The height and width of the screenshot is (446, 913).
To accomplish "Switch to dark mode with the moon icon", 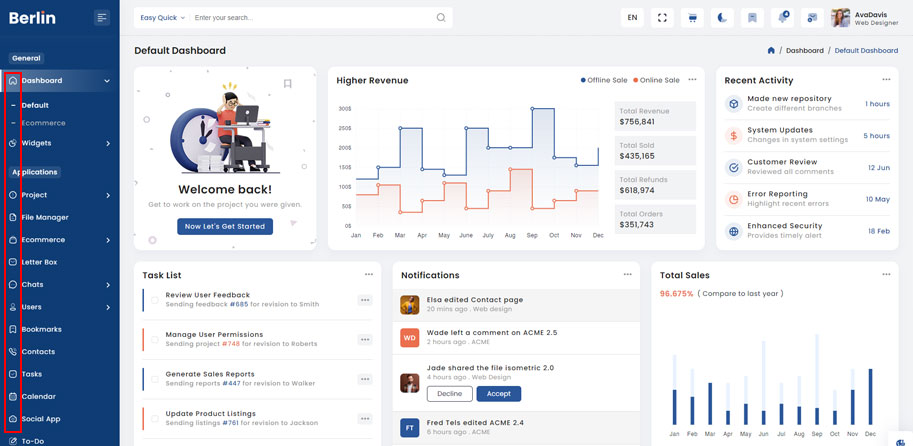I will pos(722,18).
